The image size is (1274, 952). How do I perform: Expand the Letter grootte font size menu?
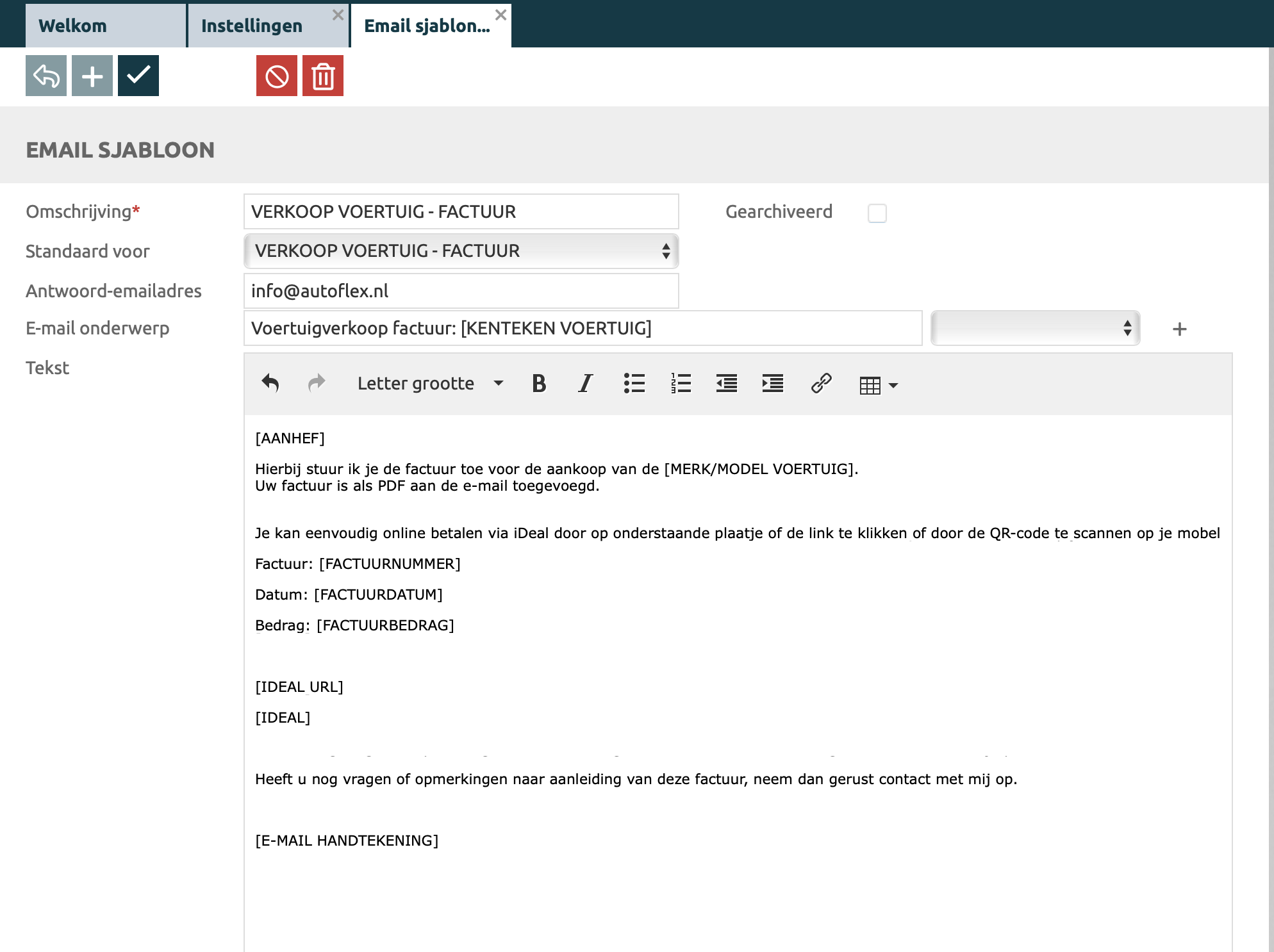pos(430,383)
